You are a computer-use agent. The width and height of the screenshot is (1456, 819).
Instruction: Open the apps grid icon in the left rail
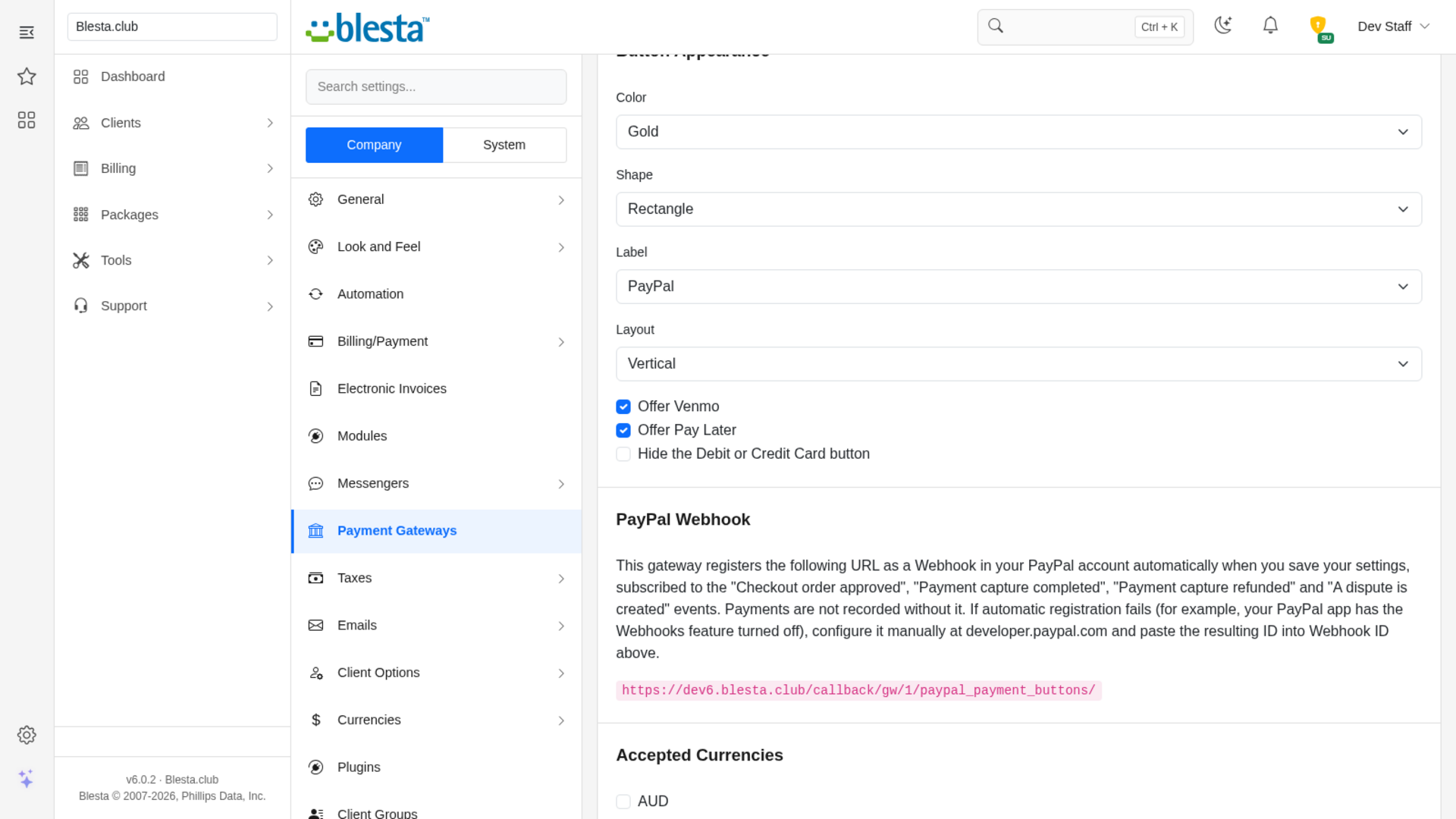[27, 120]
